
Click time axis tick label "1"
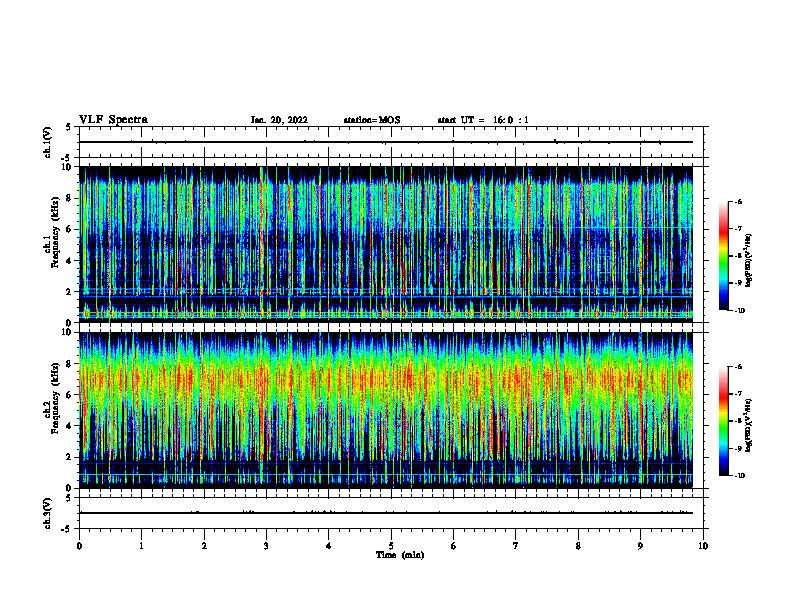(x=141, y=546)
